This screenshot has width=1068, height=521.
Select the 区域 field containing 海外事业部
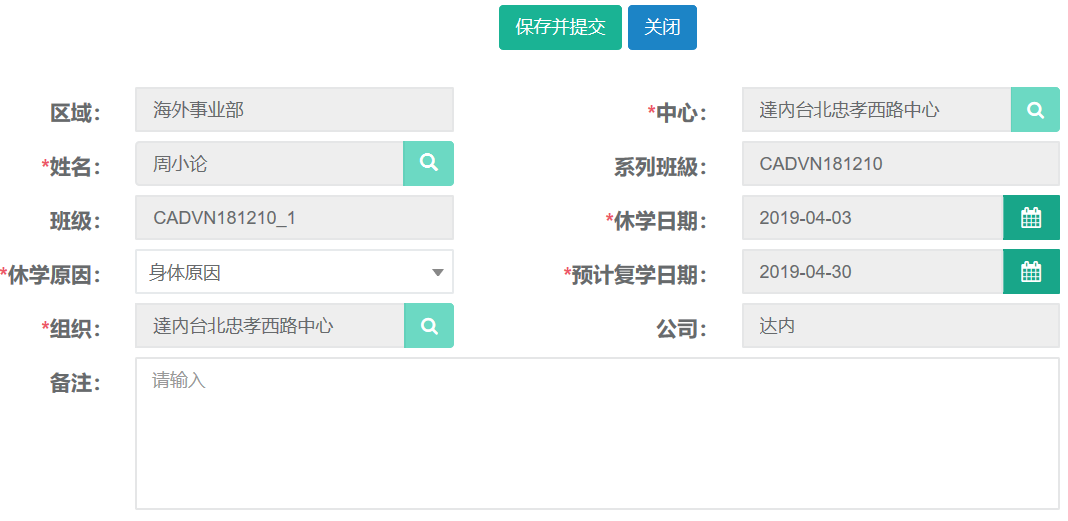(294, 110)
